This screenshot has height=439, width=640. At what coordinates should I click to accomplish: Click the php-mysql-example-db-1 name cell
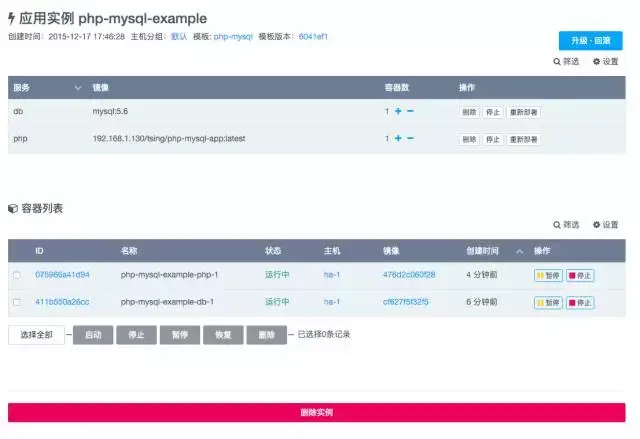point(167,302)
